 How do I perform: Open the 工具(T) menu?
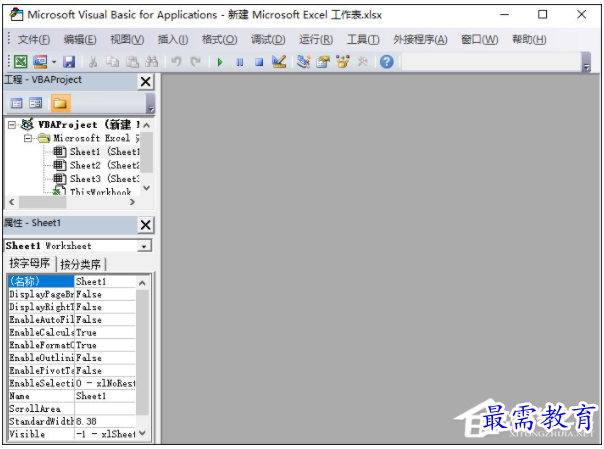pyautogui.click(x=363, y=39)
